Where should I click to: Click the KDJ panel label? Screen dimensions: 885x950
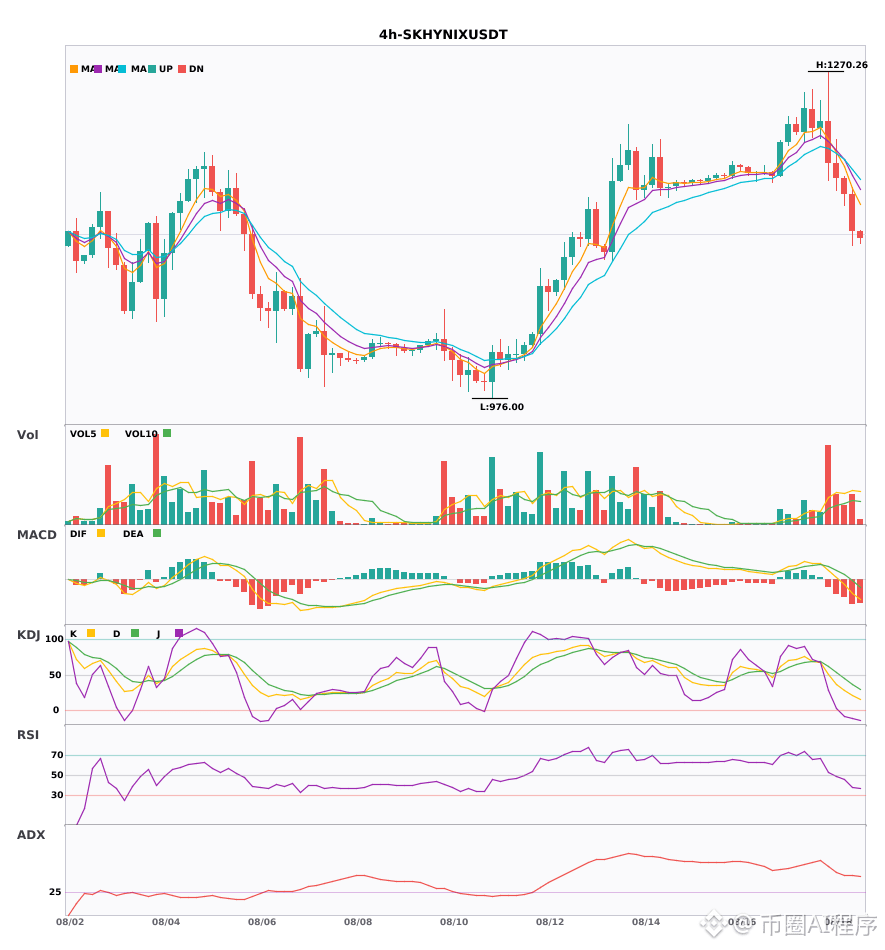click(28, 635)
